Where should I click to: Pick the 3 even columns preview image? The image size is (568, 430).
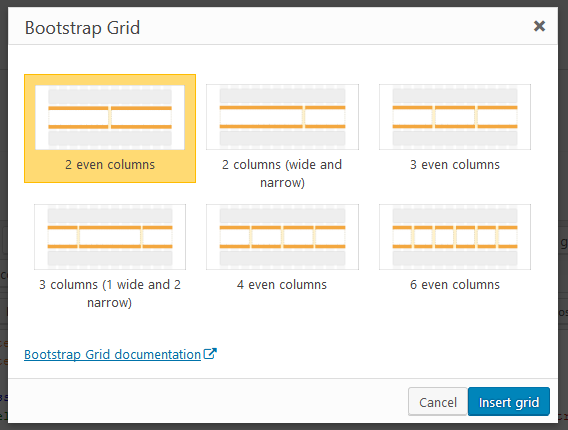(x=455, y=117)
